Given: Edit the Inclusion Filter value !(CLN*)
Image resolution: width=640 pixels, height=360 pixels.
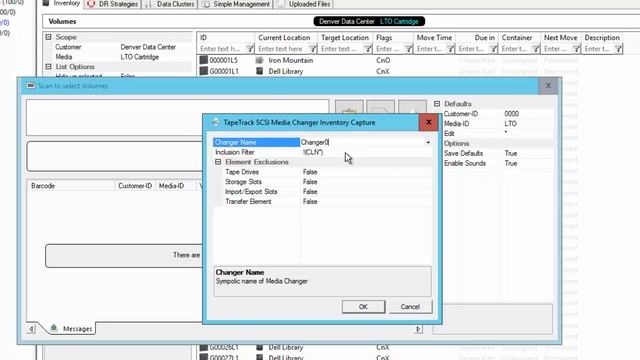Looking at the screenshot, I should pyautogui.click(x=313, y=152).
